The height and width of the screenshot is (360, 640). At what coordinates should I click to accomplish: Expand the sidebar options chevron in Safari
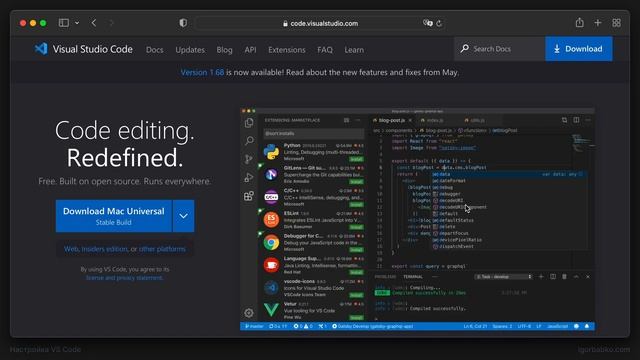(x=77, y=23)
